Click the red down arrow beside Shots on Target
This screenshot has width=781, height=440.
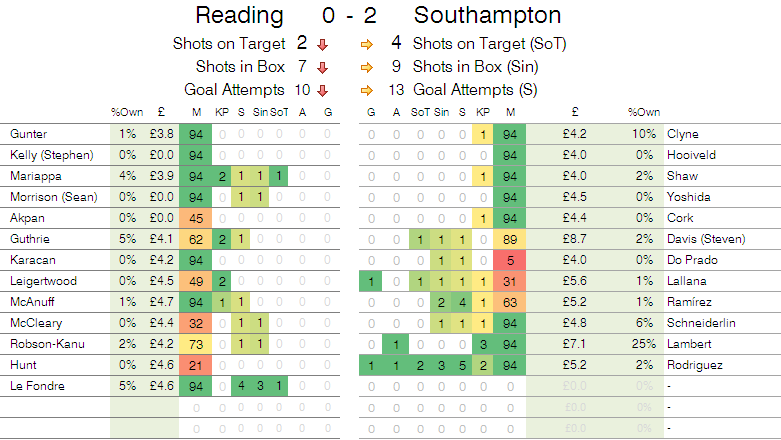tap(322, 44)
